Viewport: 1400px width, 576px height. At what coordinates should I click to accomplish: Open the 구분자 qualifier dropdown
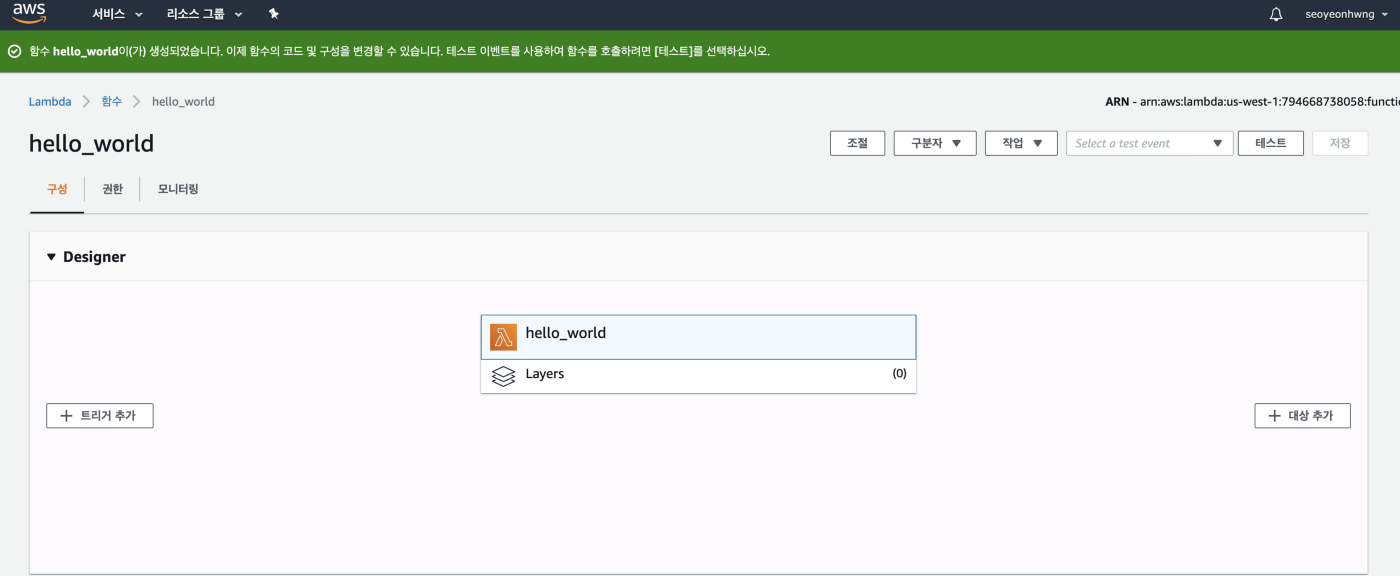[x=935, y=143]
